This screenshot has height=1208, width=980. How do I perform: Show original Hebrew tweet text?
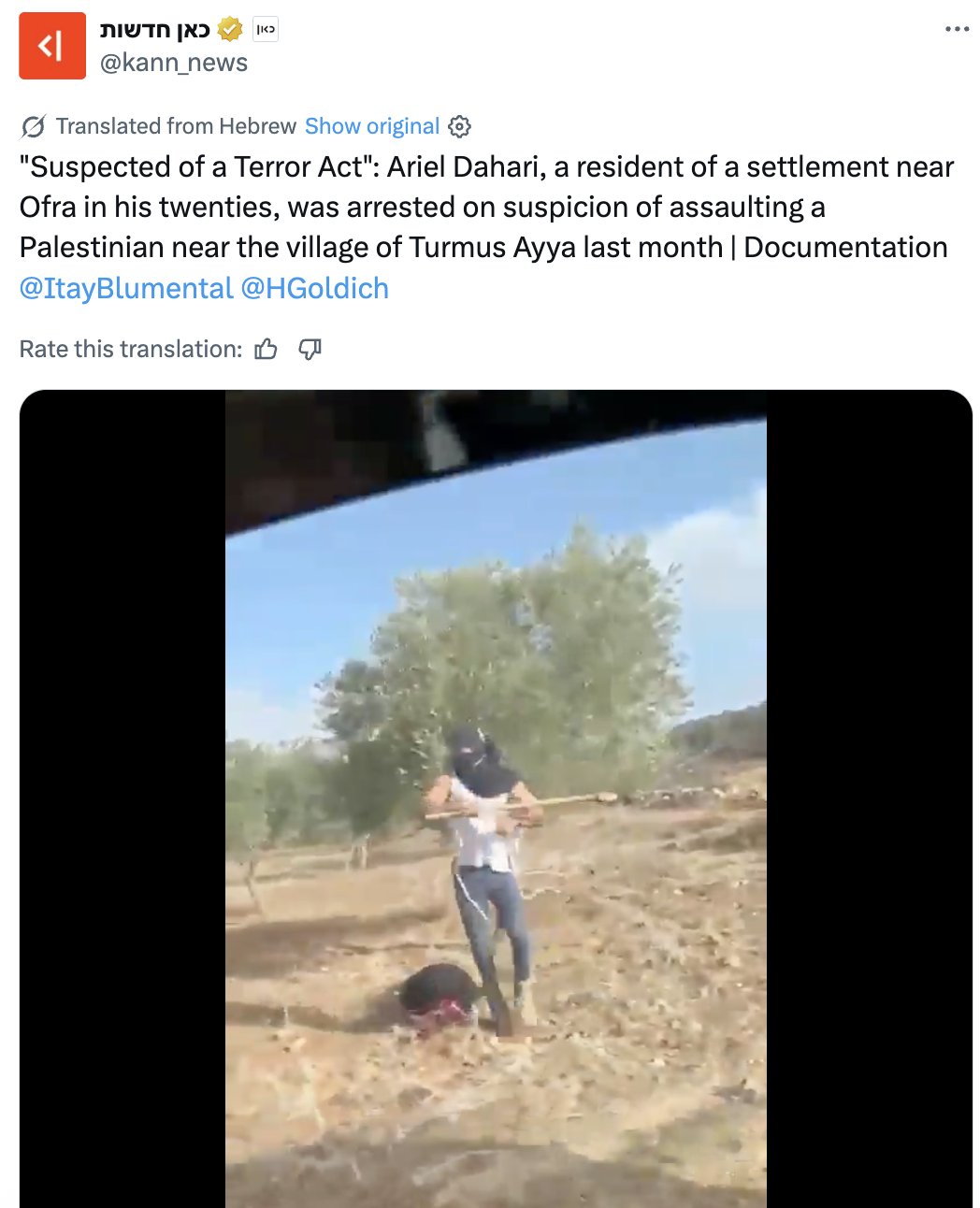[x=372, y=126]
